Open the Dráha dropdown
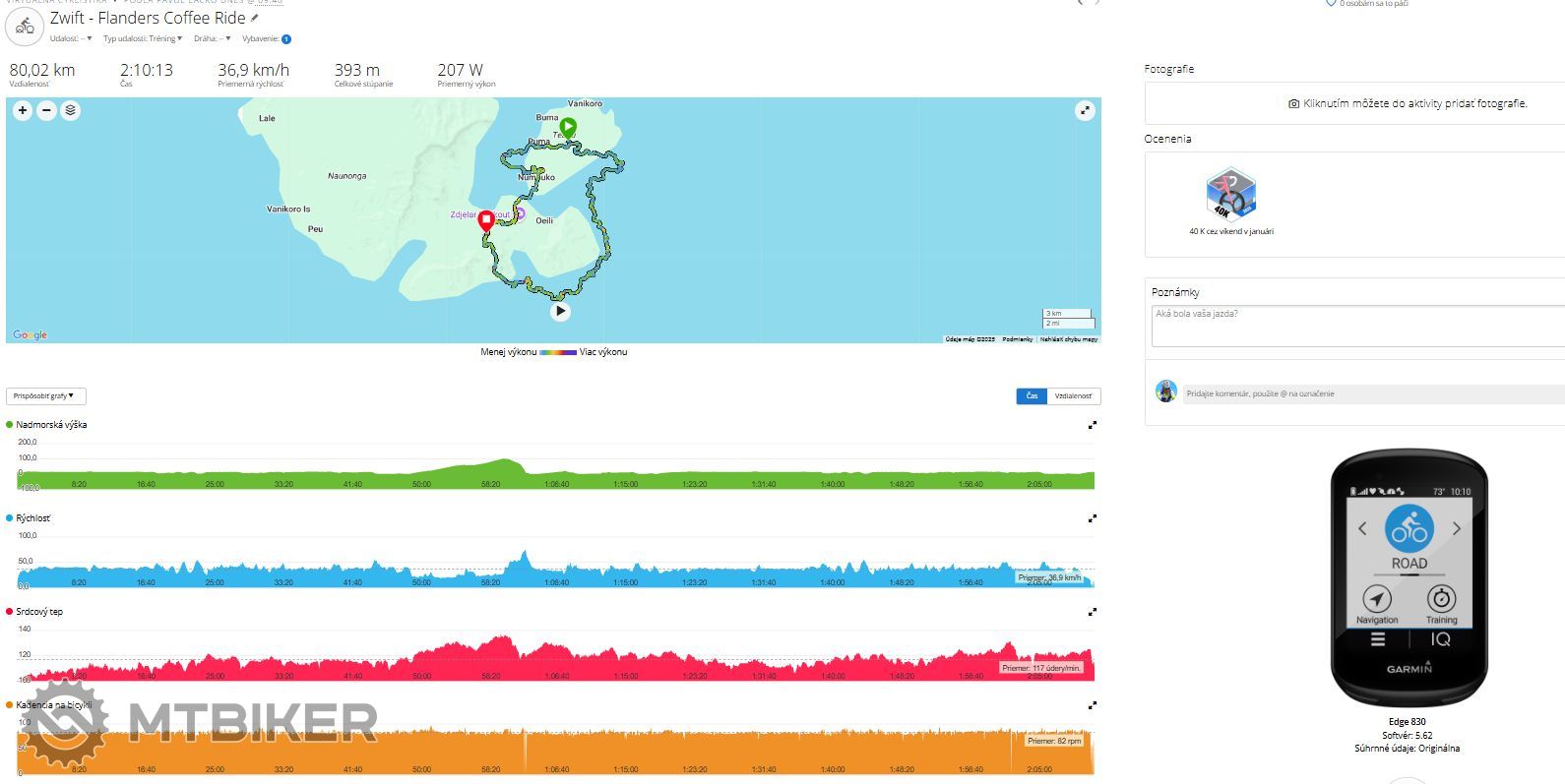This screenshot has height=784, width=1565. (x=212, y=39)
